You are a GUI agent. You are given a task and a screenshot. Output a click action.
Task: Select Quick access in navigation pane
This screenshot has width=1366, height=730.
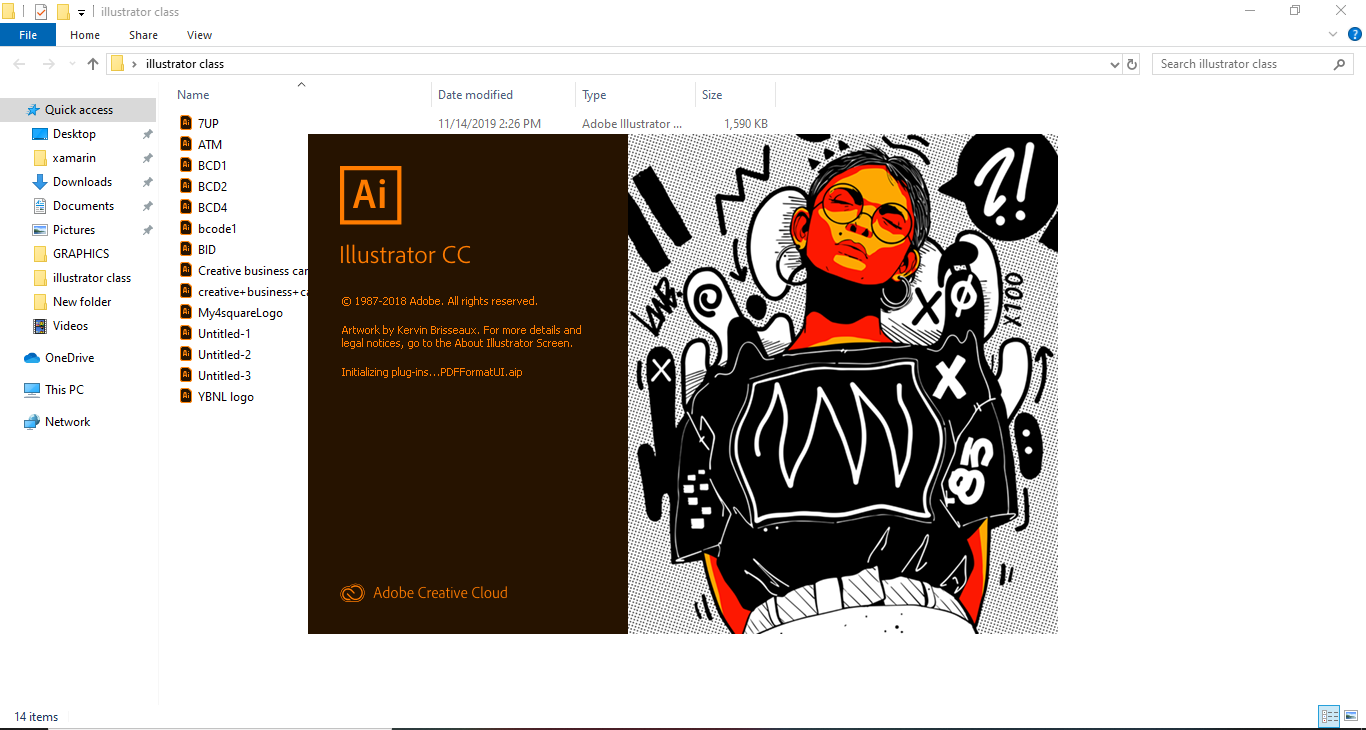point(78,110)
